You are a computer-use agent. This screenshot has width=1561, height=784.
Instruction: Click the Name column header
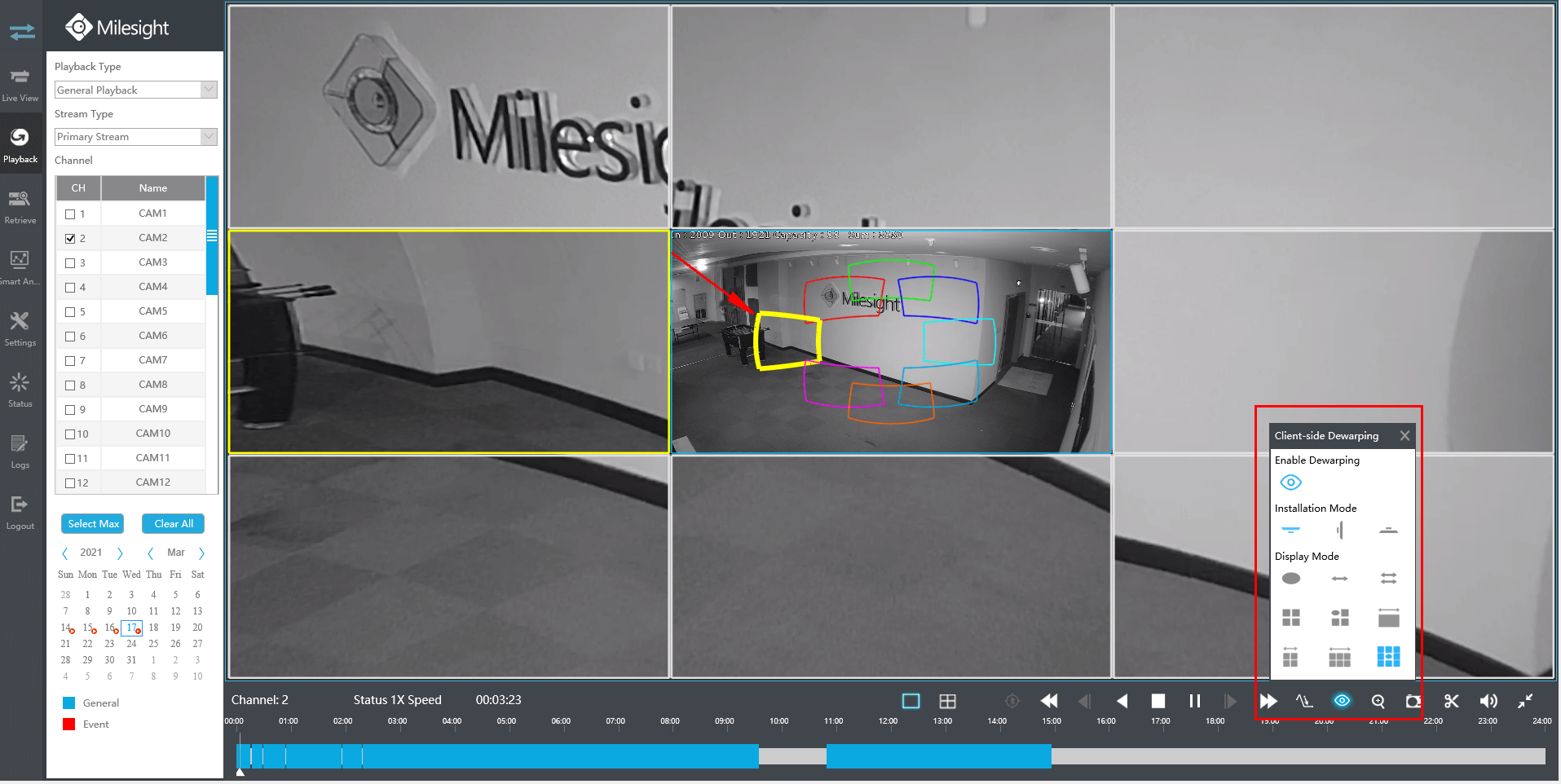152,188
